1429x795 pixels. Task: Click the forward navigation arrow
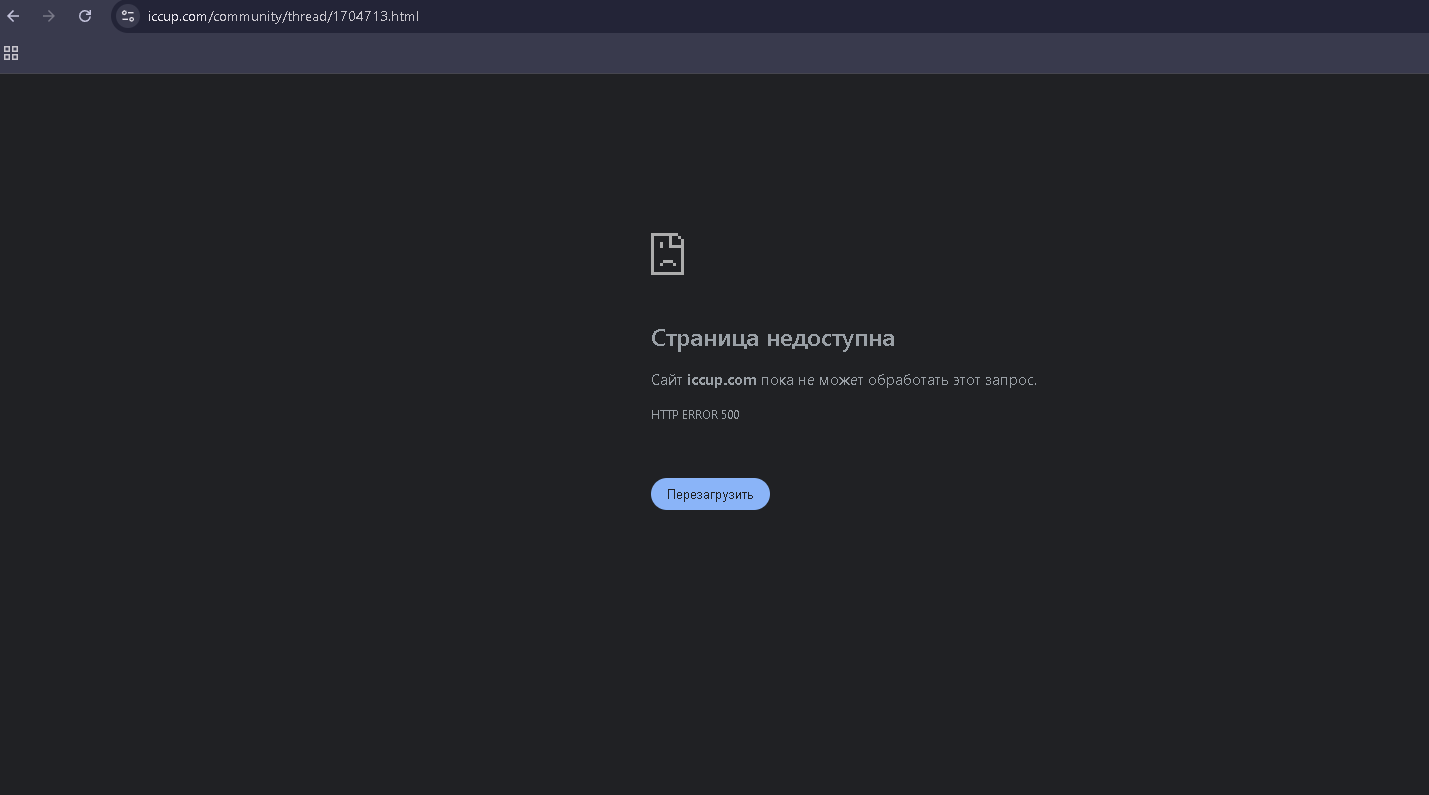(x=48, y=16)
